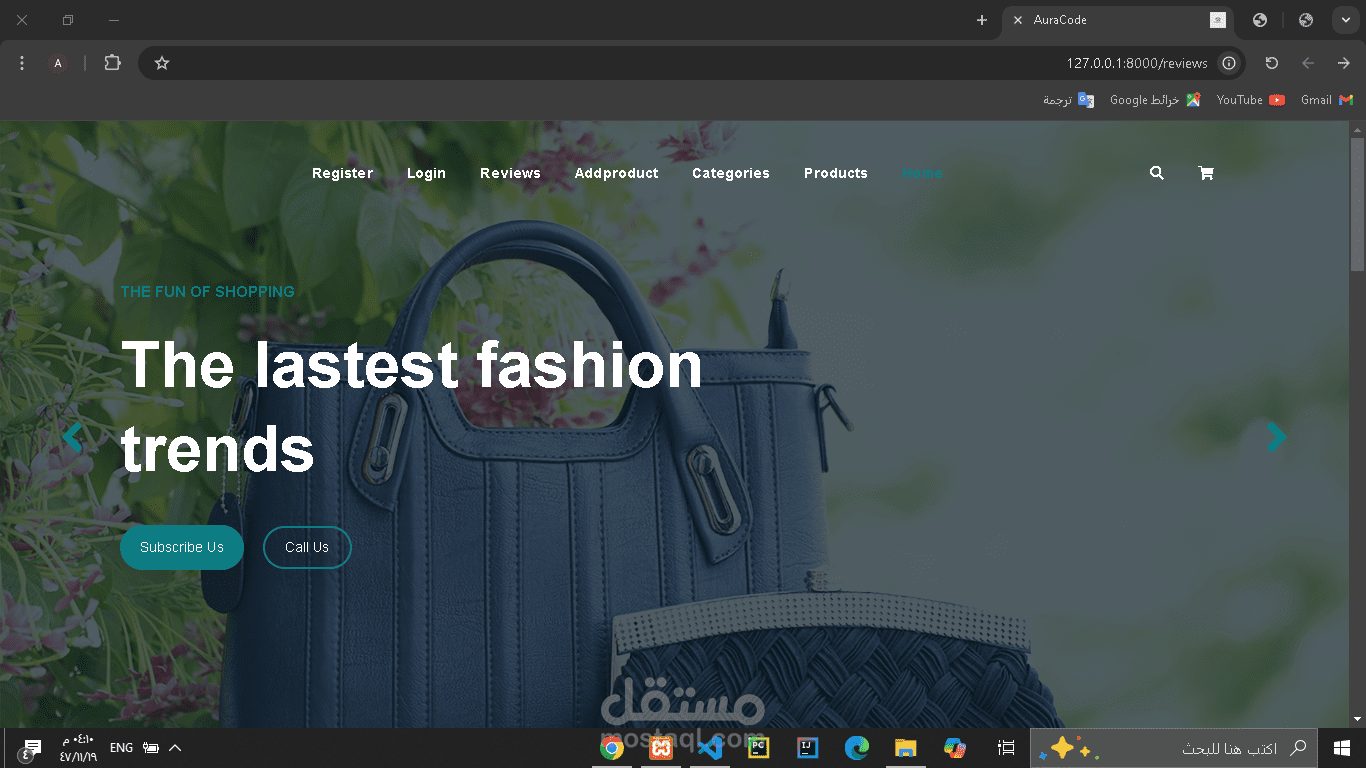Open PyCharm from the taskbar
1366x768 pixels.
759,748
